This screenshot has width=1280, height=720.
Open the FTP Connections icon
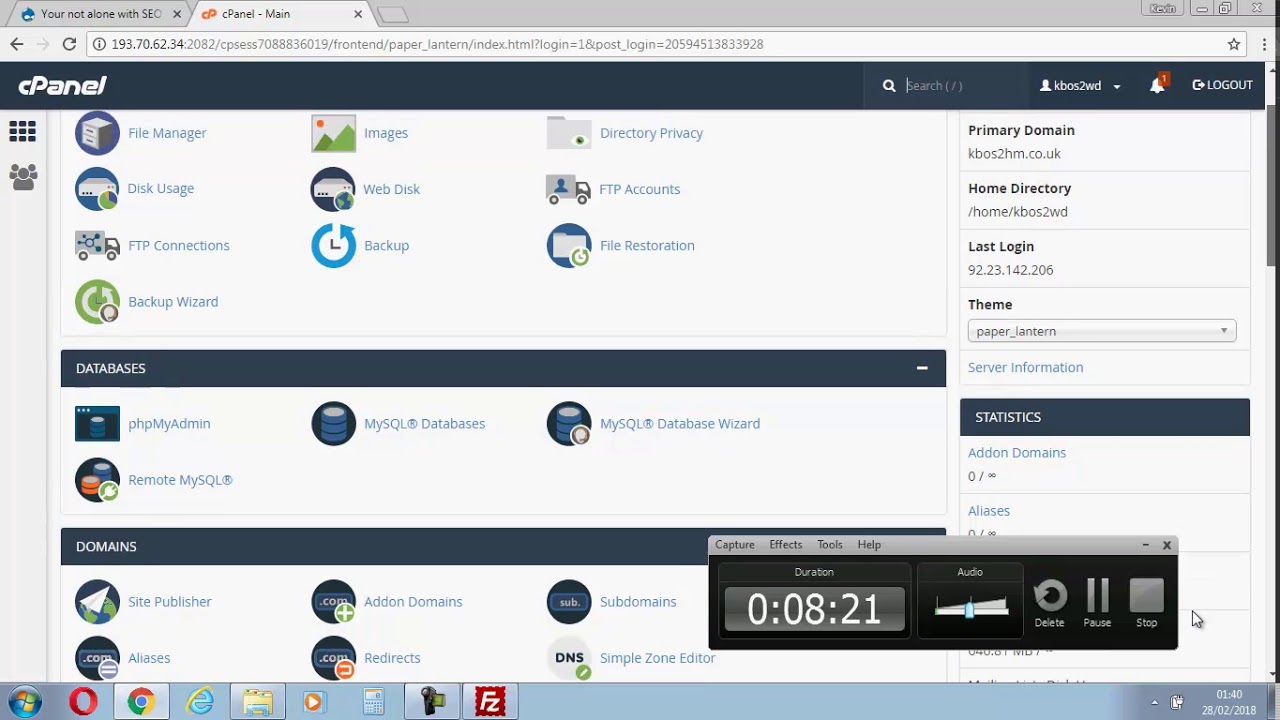(x=97, y=245)
